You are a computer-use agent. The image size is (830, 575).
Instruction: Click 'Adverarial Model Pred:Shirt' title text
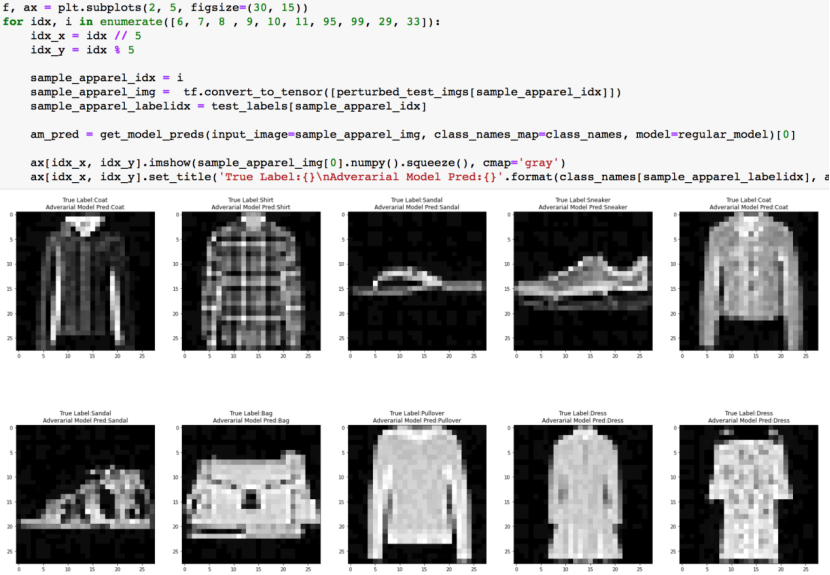click(251, 207)
